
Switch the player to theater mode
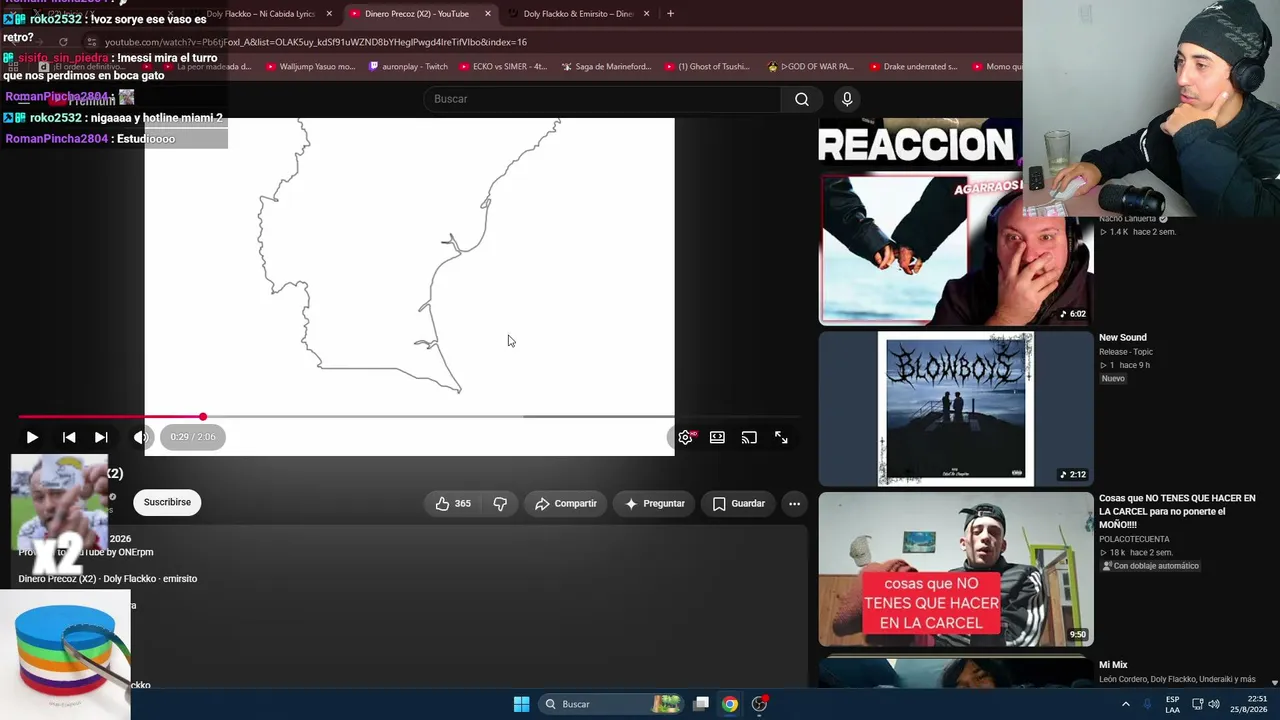click(717, 437)
